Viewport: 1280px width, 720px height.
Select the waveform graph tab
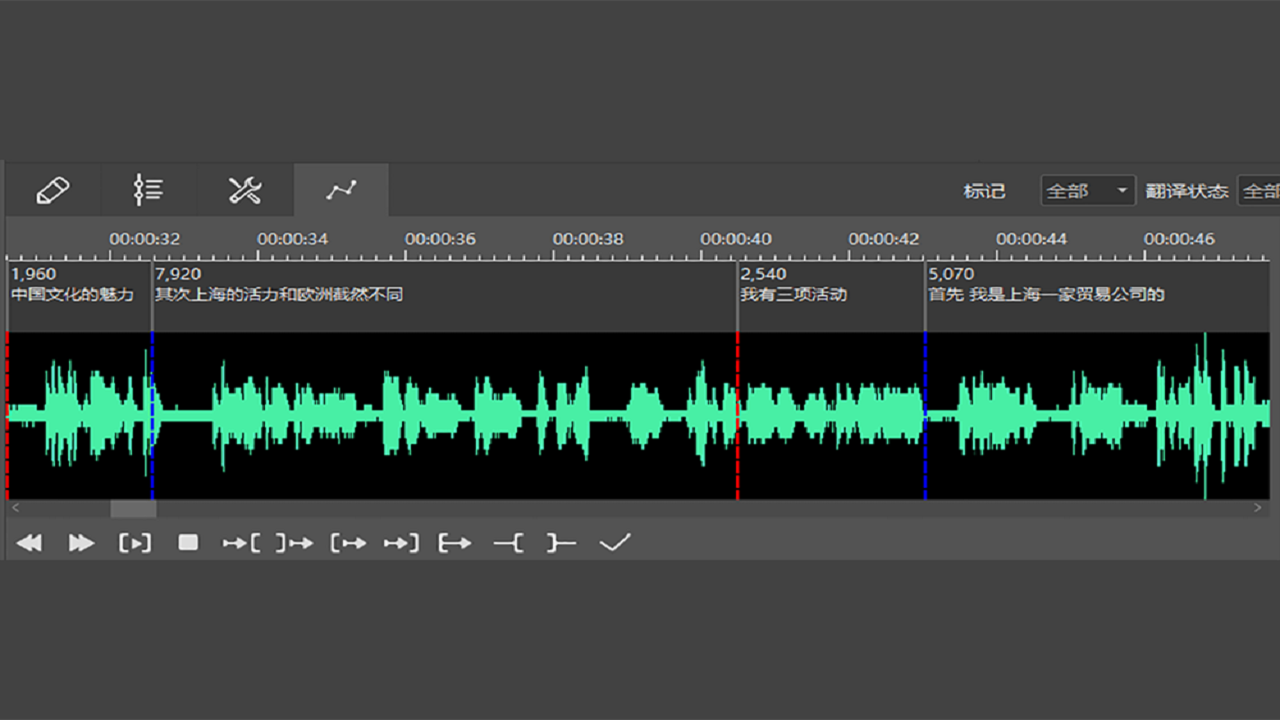tap(341, 190)
